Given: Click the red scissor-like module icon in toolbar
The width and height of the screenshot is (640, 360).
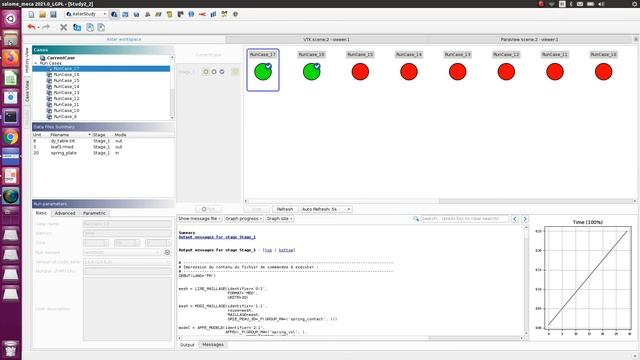Looking at the screenshot, I should click(x=202, y=14).
